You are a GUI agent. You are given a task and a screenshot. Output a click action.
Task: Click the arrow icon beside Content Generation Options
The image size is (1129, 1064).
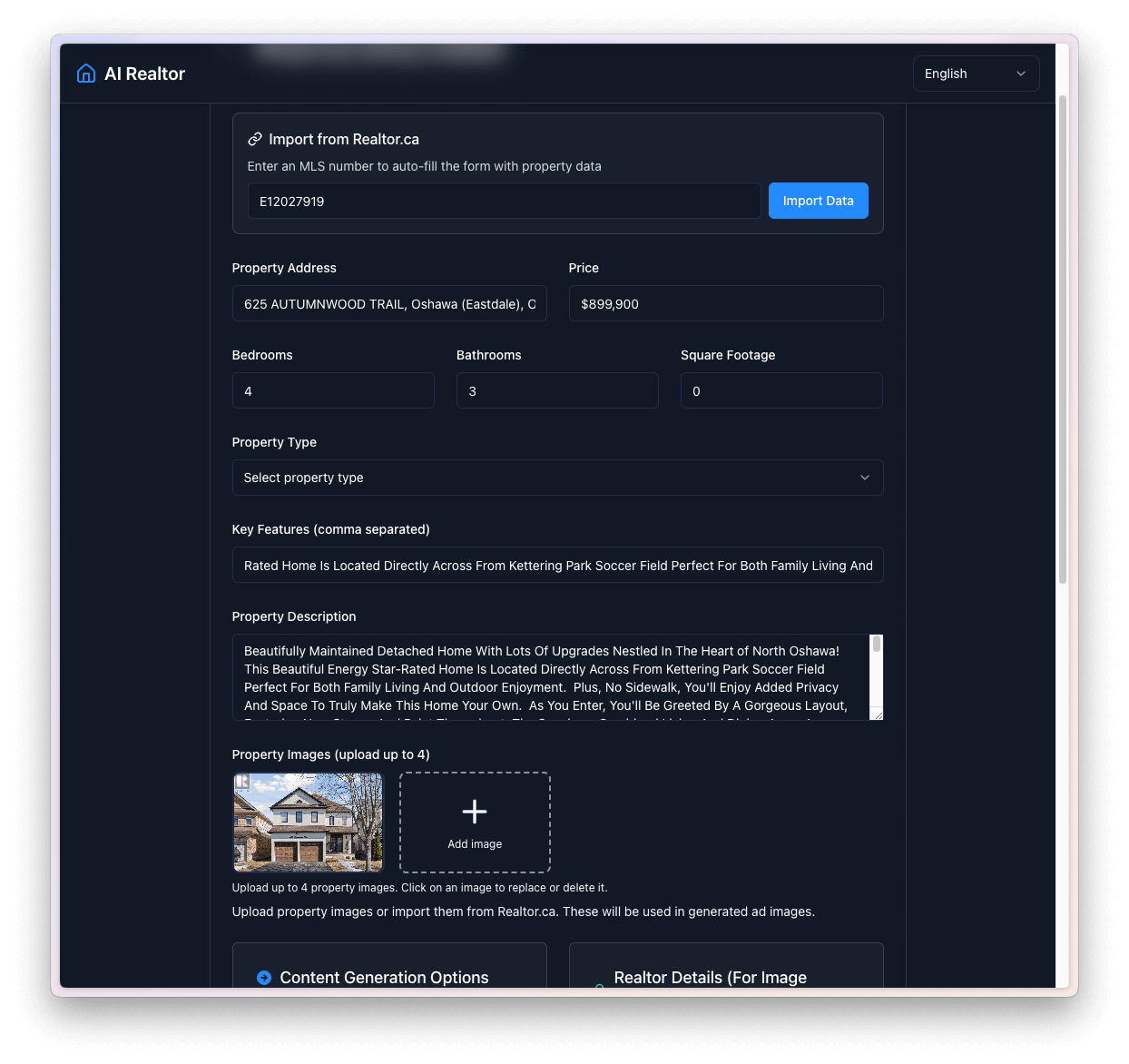[x=264, y=978]
